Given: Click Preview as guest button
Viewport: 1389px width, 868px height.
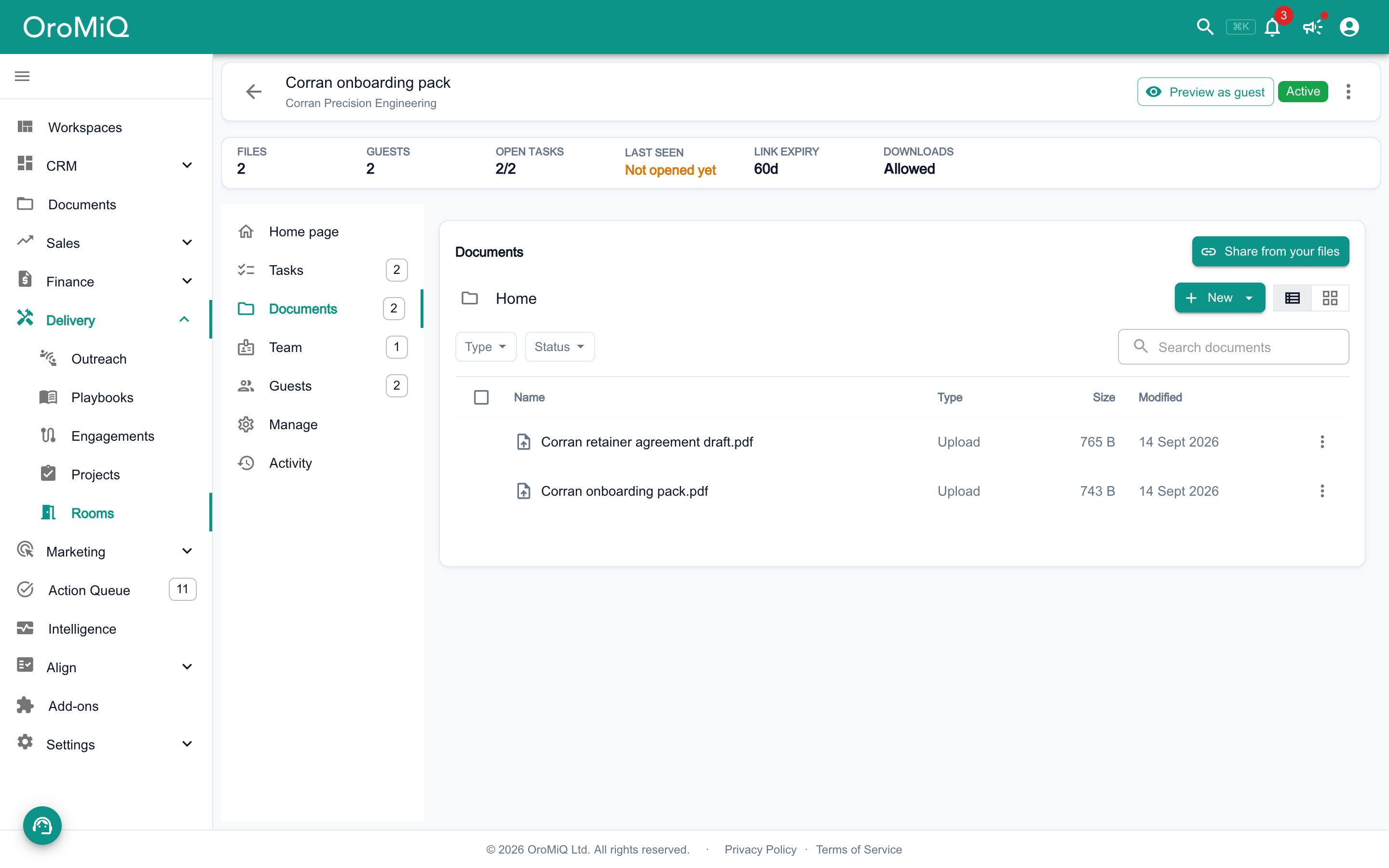Looking at the screenshot, I should (1205, 92).
